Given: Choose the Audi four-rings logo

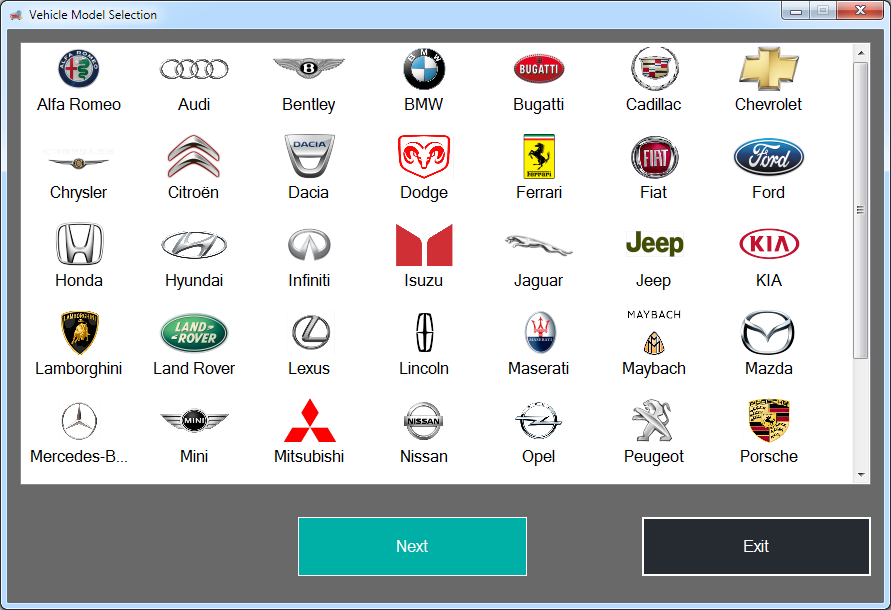Looking at the screenshot, I should click(194, 69).
